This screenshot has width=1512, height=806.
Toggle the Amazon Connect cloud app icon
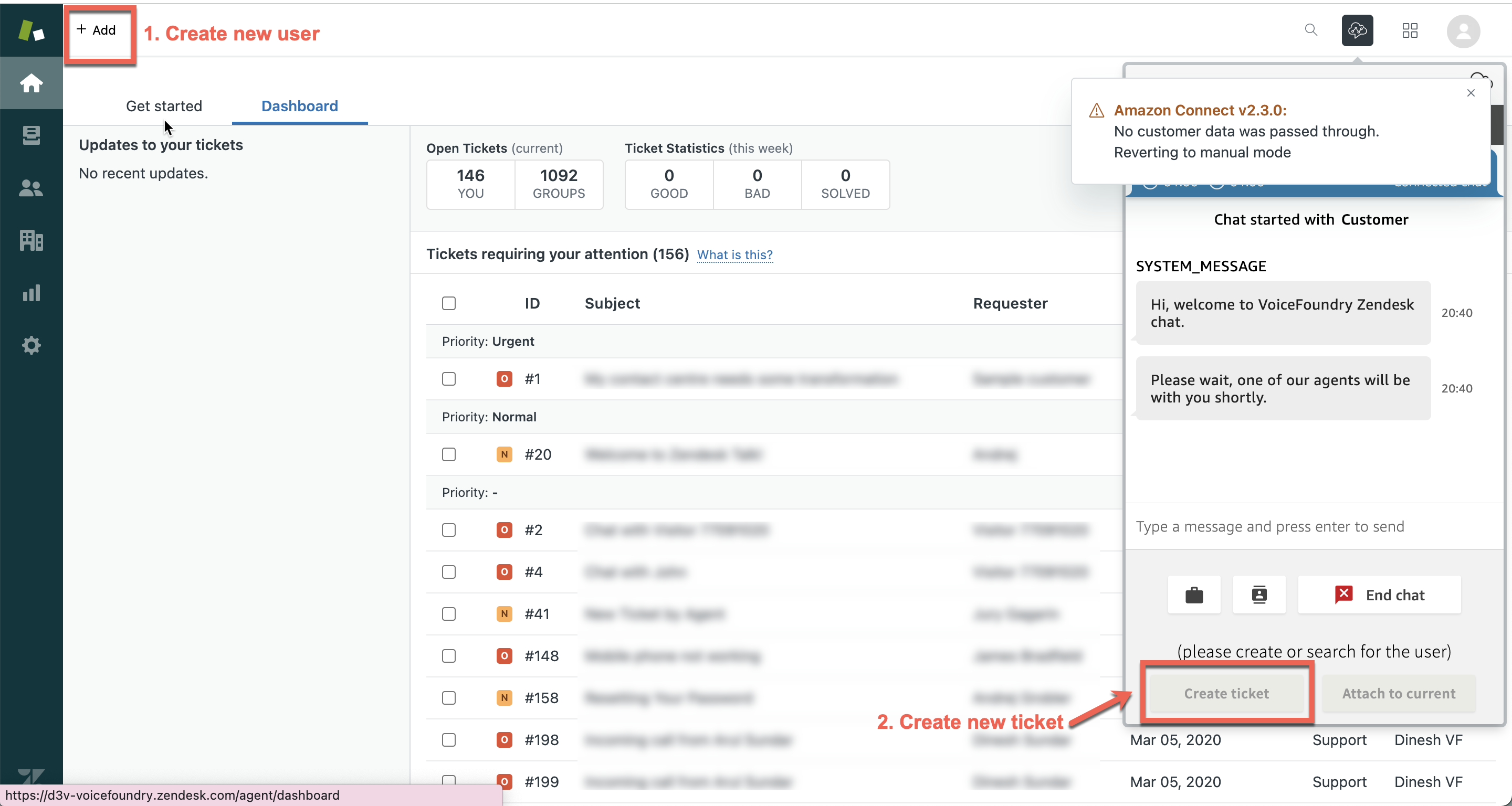point(1357,30)
